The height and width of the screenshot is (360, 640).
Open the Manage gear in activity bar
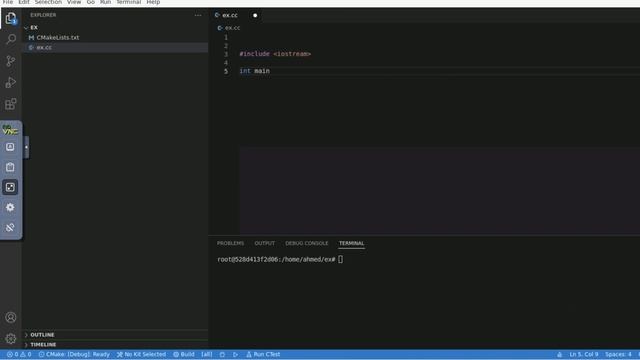[x=11, y=338]
